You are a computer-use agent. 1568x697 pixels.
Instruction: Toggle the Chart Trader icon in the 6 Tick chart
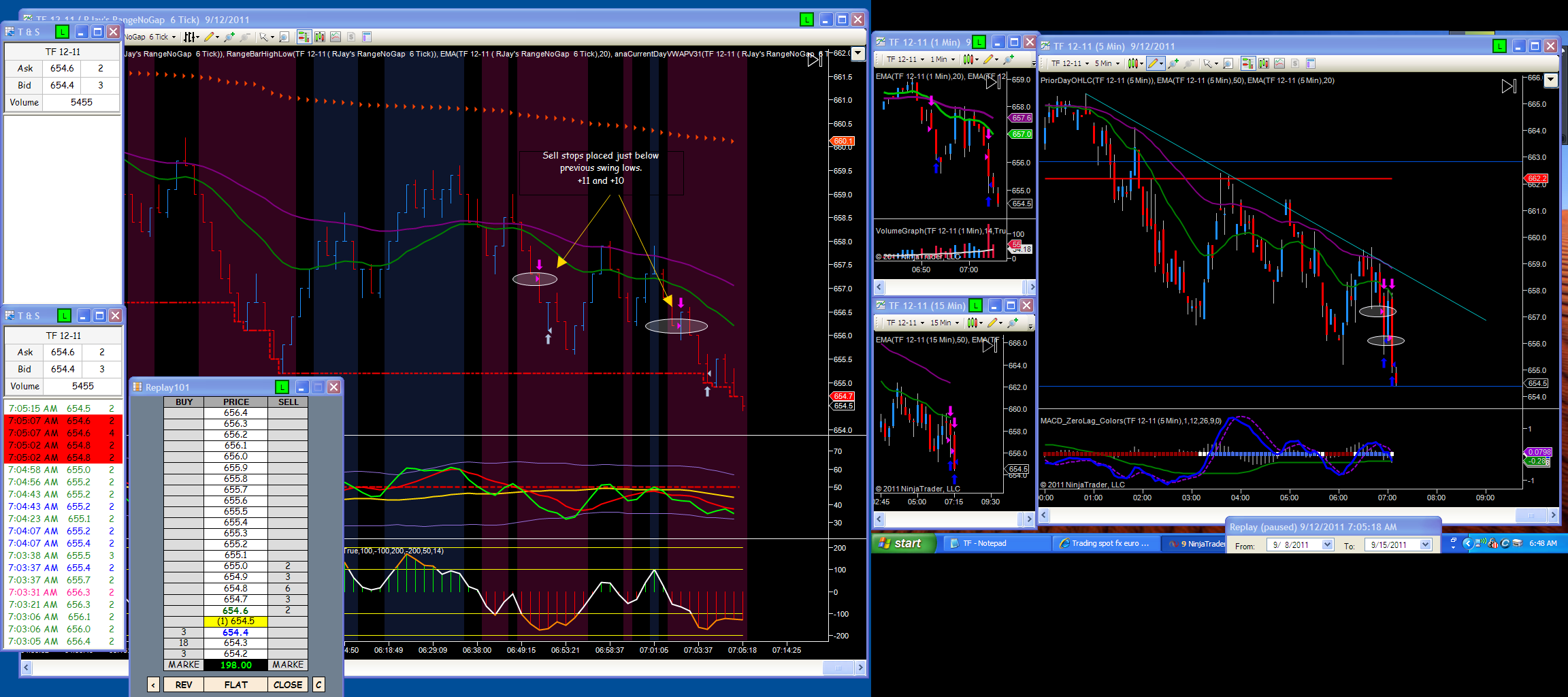click(x=304, y=37)
